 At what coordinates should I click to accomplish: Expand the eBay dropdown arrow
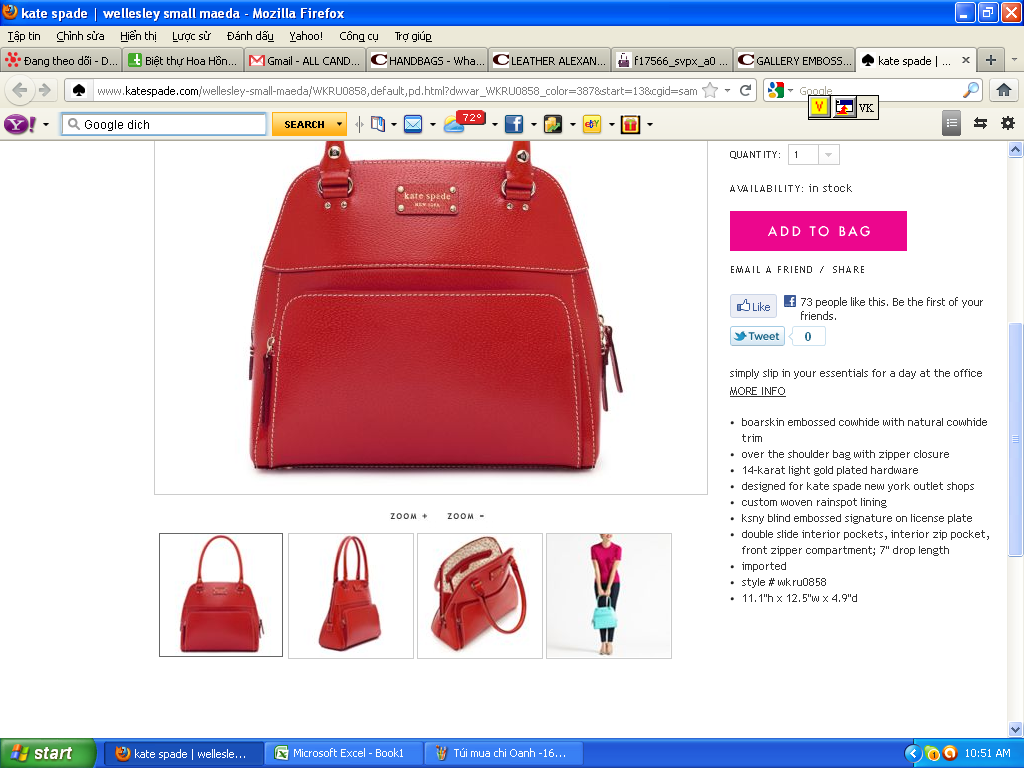[611, 124]
